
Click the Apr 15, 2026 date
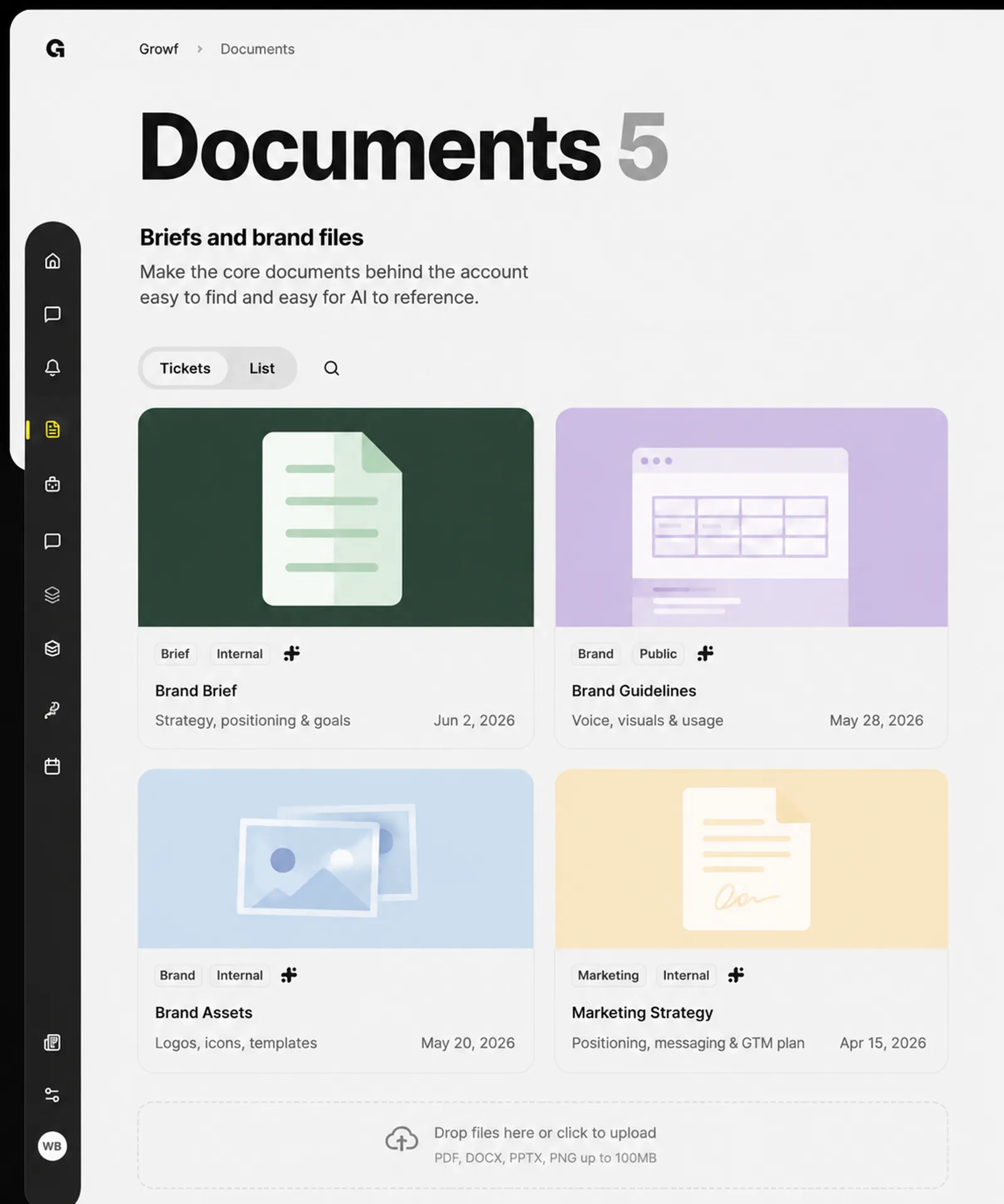coord(883,1043)
